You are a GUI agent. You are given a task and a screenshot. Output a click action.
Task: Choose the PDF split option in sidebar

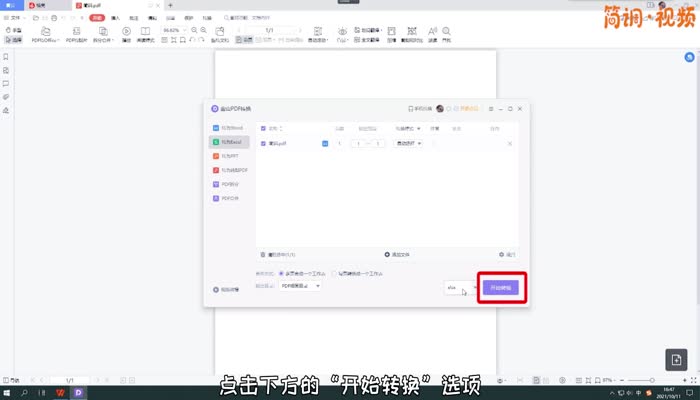229,185
